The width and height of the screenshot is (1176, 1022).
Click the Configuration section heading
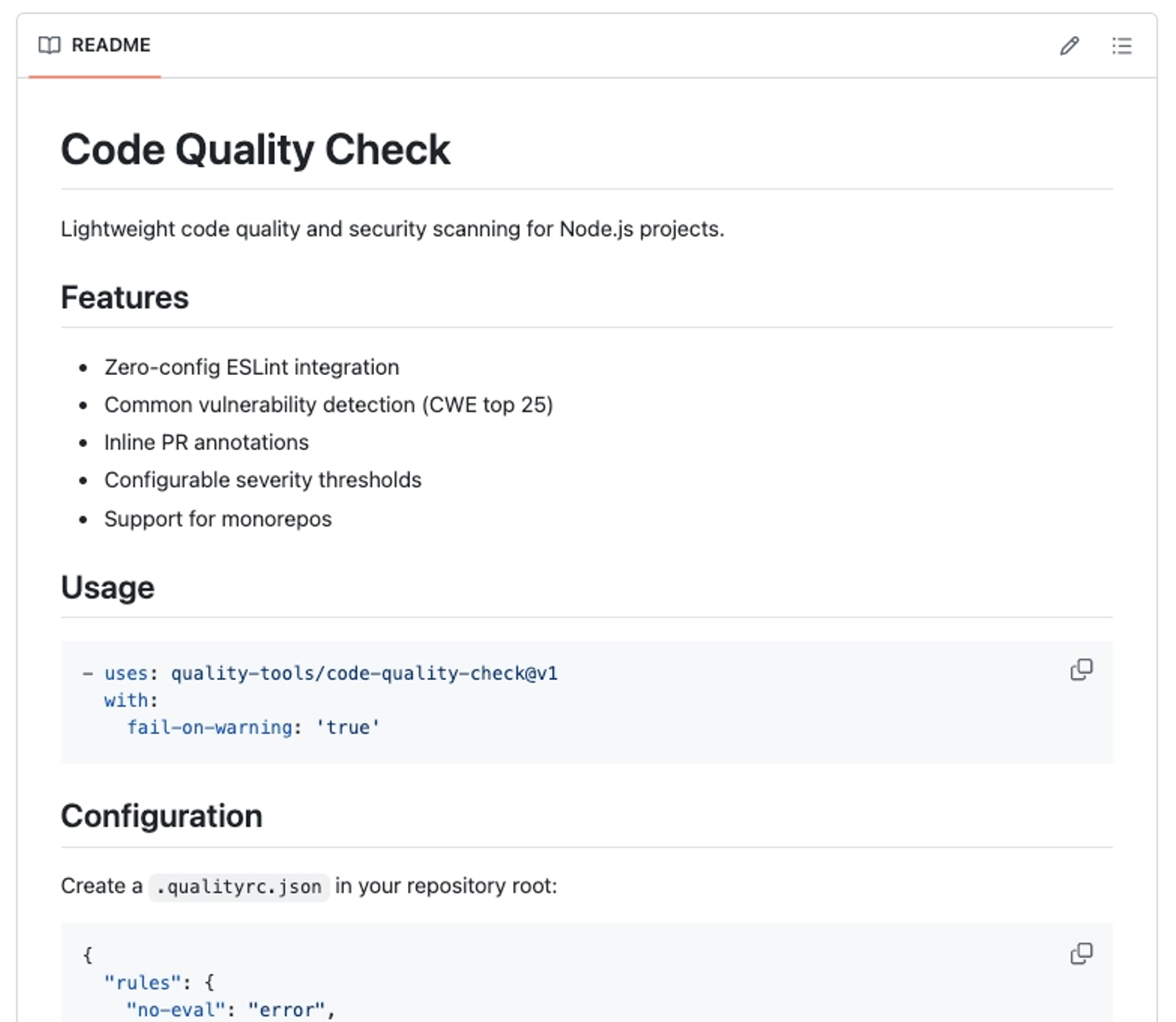click(162, 816)
